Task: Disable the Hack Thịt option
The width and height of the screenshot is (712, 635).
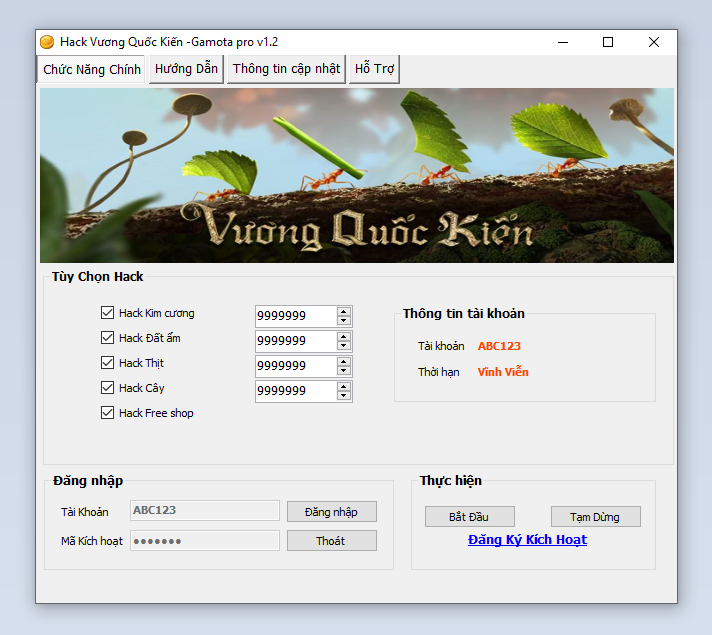Action: (x=108, y=363)
